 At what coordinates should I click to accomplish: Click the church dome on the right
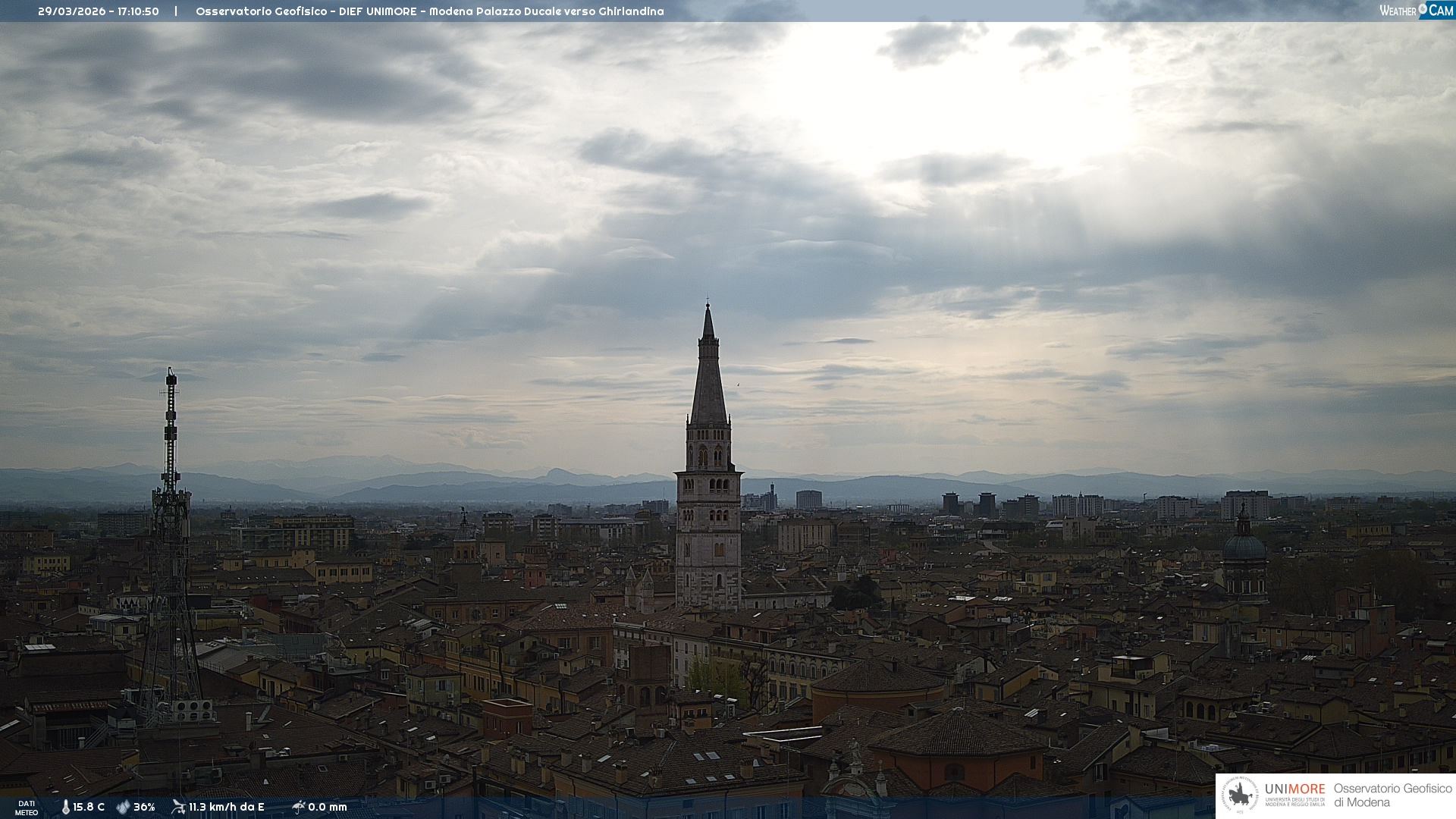1244,548
